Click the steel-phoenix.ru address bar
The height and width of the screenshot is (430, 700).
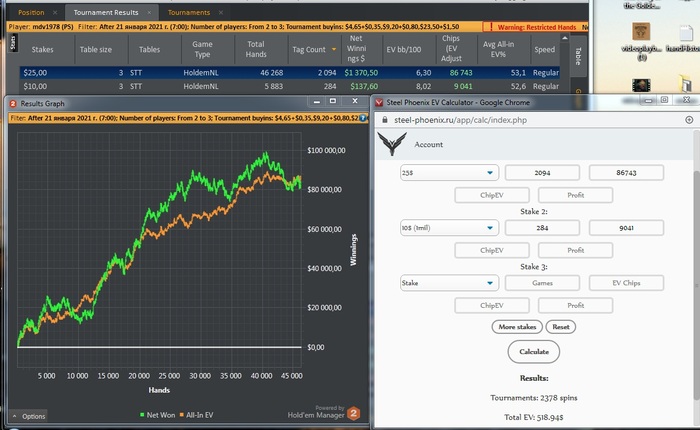click(460, 120)
